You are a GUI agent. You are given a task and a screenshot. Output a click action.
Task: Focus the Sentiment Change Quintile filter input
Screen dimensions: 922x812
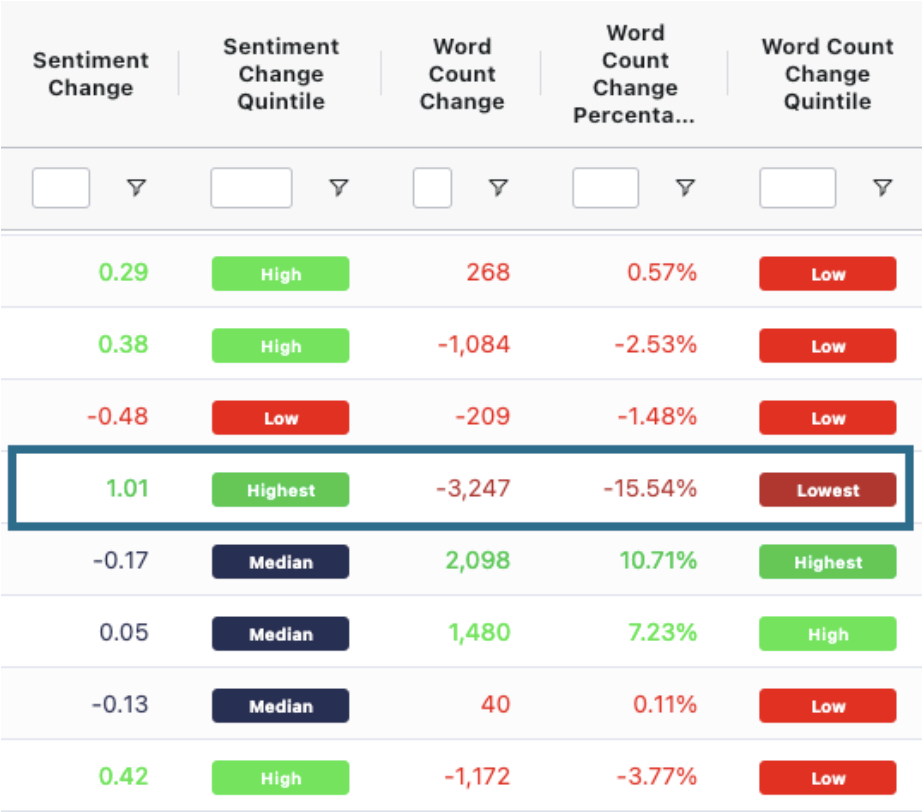point(251,187)
